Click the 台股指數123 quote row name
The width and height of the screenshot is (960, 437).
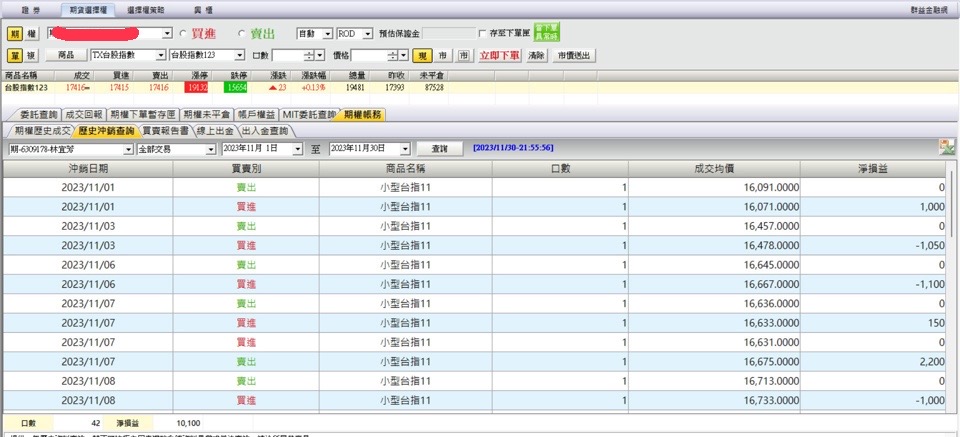pos(26,88)
